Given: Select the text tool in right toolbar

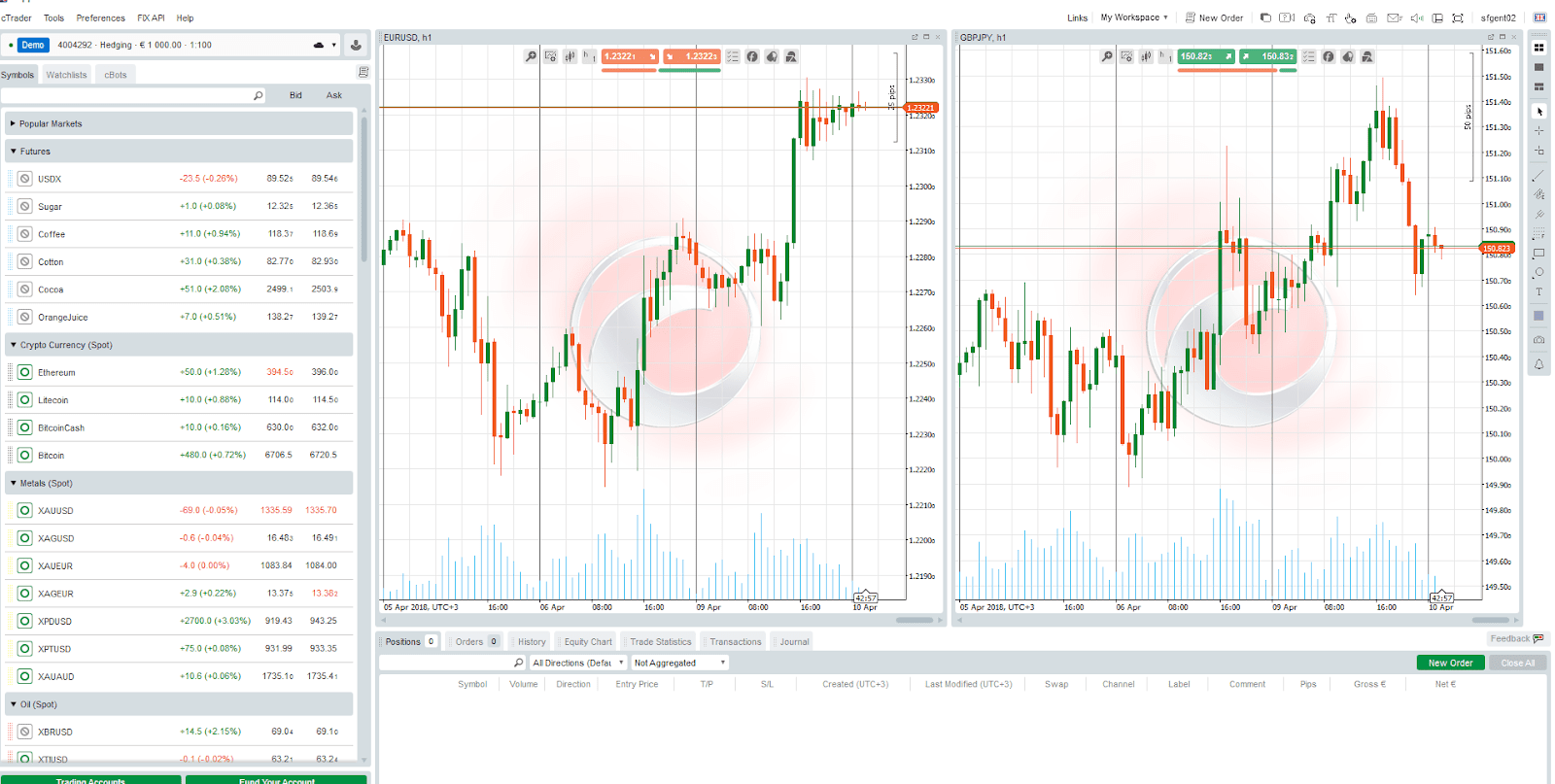Looking at the screenshot, I should point(1538,291).
